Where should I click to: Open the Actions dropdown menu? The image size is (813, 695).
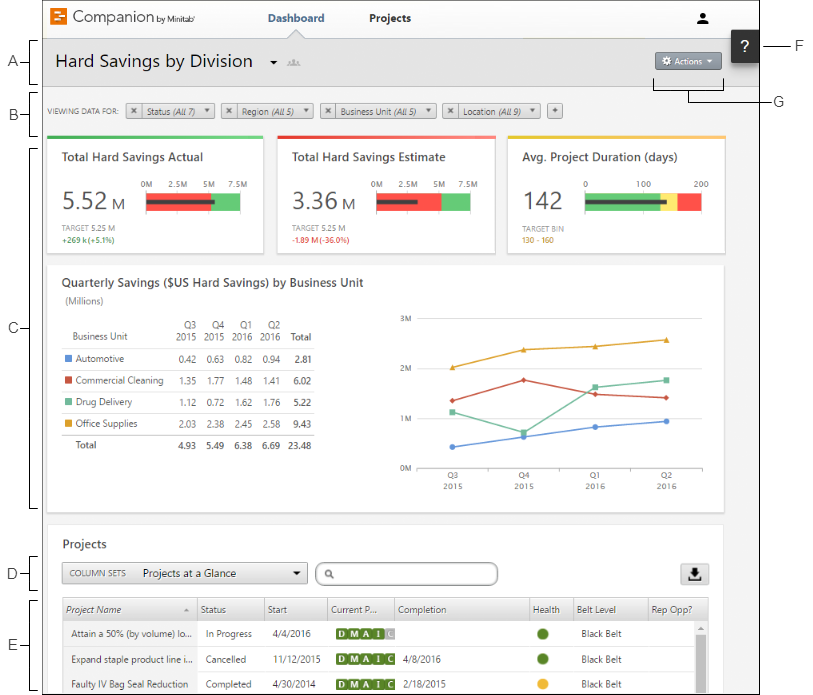point(688,62)
